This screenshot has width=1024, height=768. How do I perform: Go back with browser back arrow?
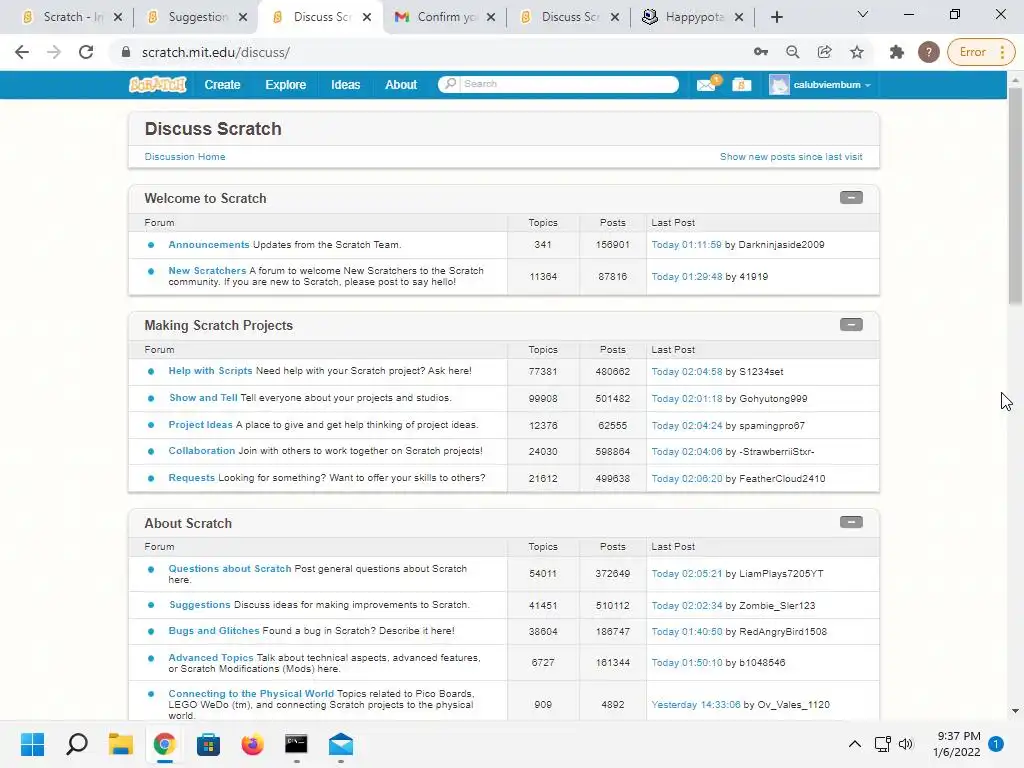(x=22, y=52)
